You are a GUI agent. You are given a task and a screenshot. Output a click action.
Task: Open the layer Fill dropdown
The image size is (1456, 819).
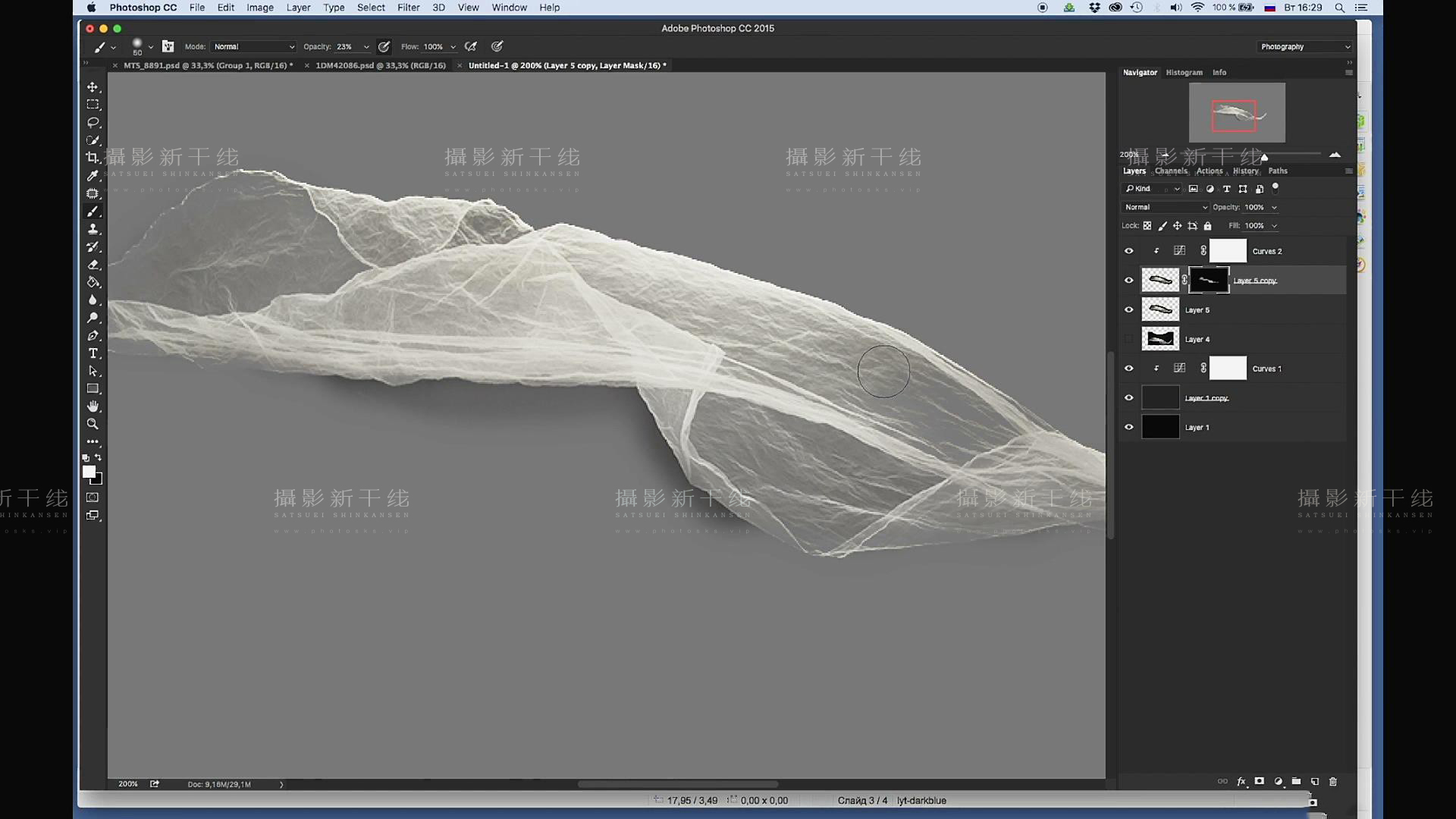click(x=1274, y=225)
